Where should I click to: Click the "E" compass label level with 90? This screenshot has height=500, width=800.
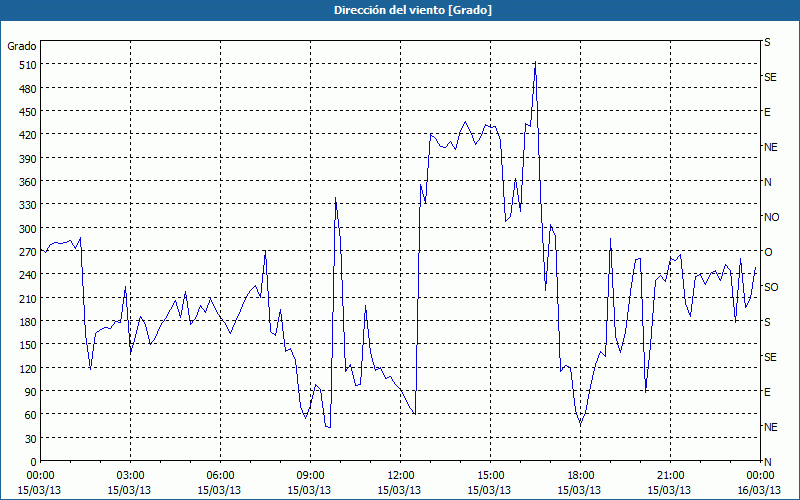point(767,392)
